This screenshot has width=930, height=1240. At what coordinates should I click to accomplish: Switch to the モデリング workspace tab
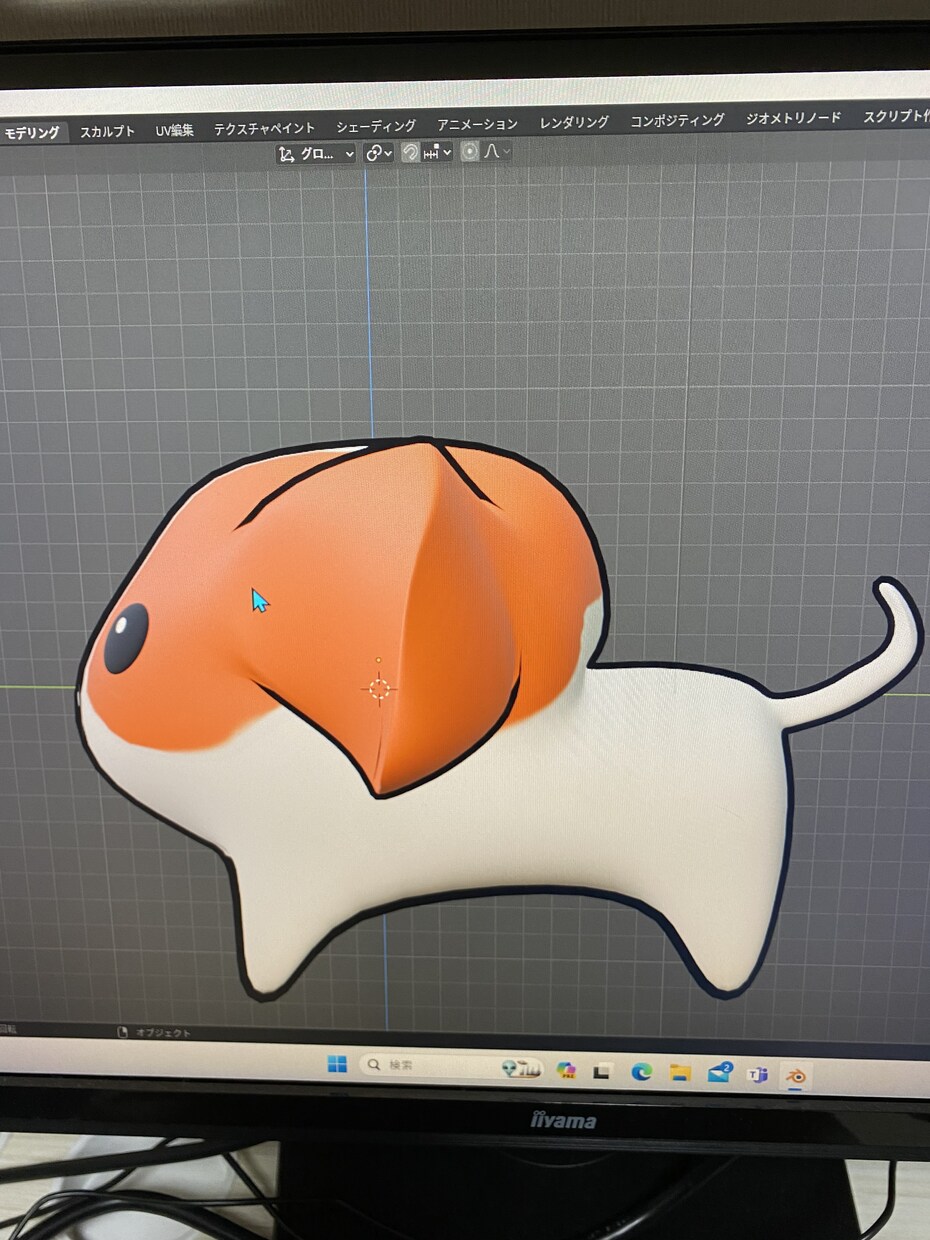coord(32,133)
